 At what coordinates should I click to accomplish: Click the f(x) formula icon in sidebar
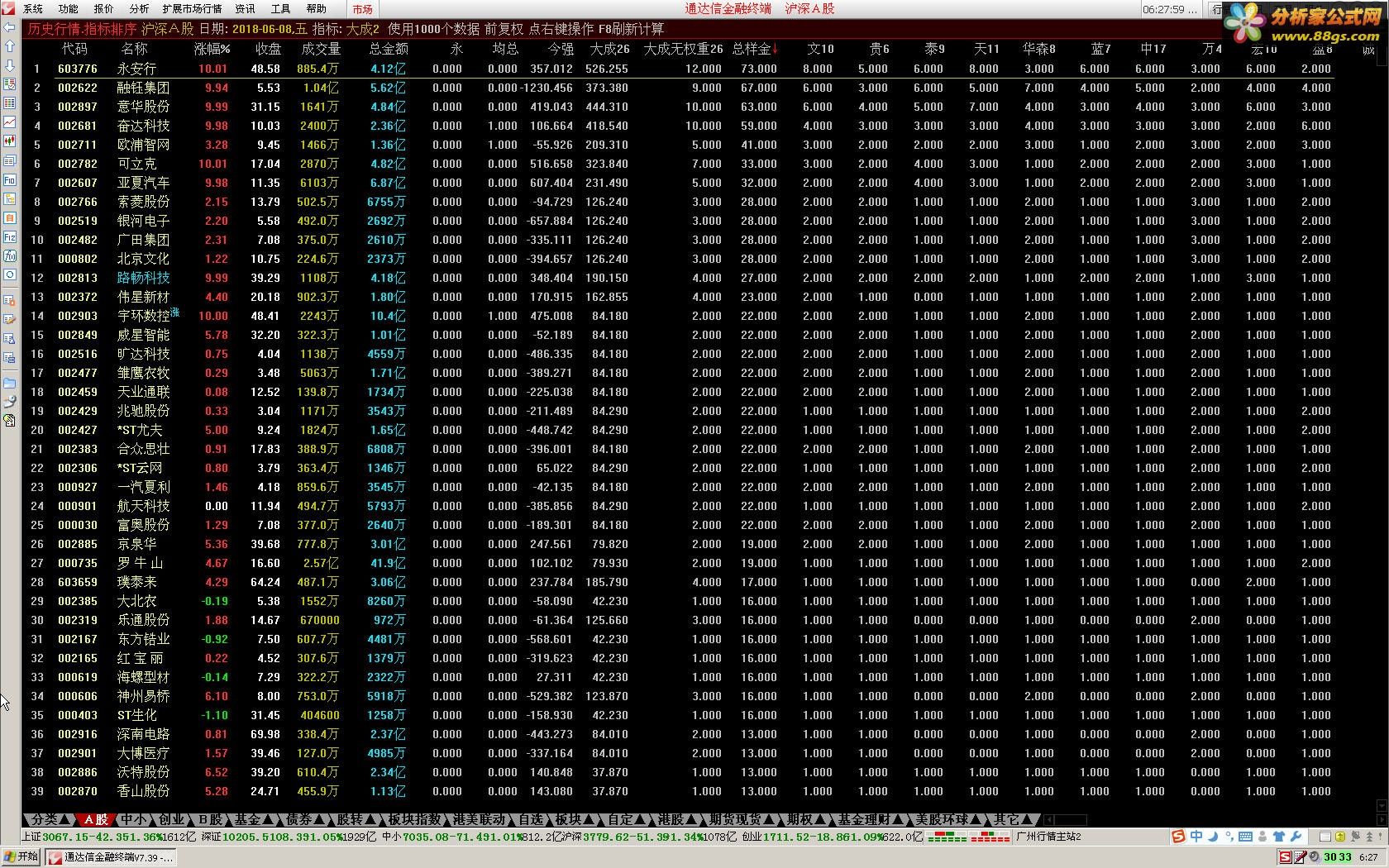(x=9, y=255)
